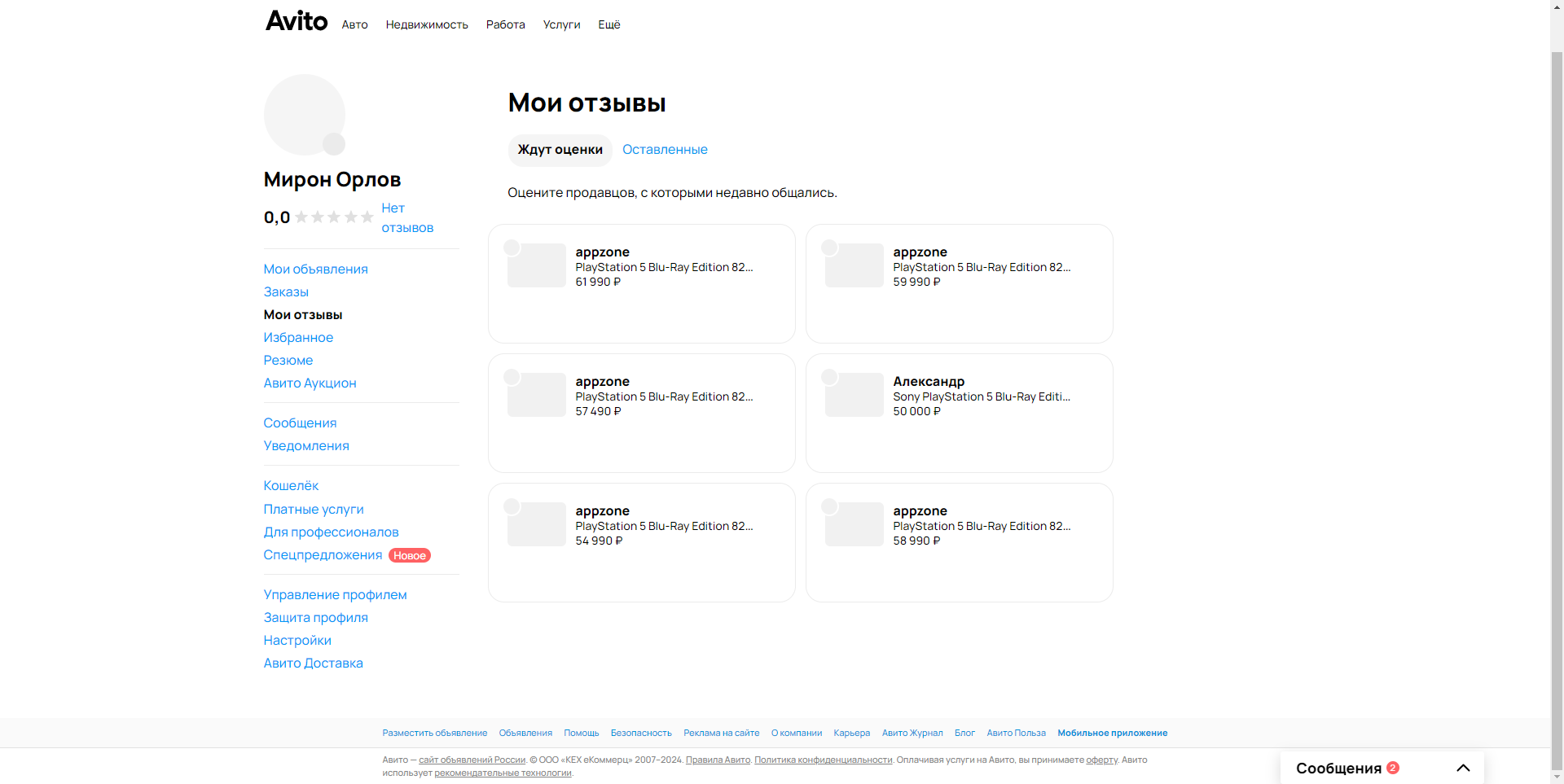
Task: Open the Ещё menu in the header
Action: [609, 24]
